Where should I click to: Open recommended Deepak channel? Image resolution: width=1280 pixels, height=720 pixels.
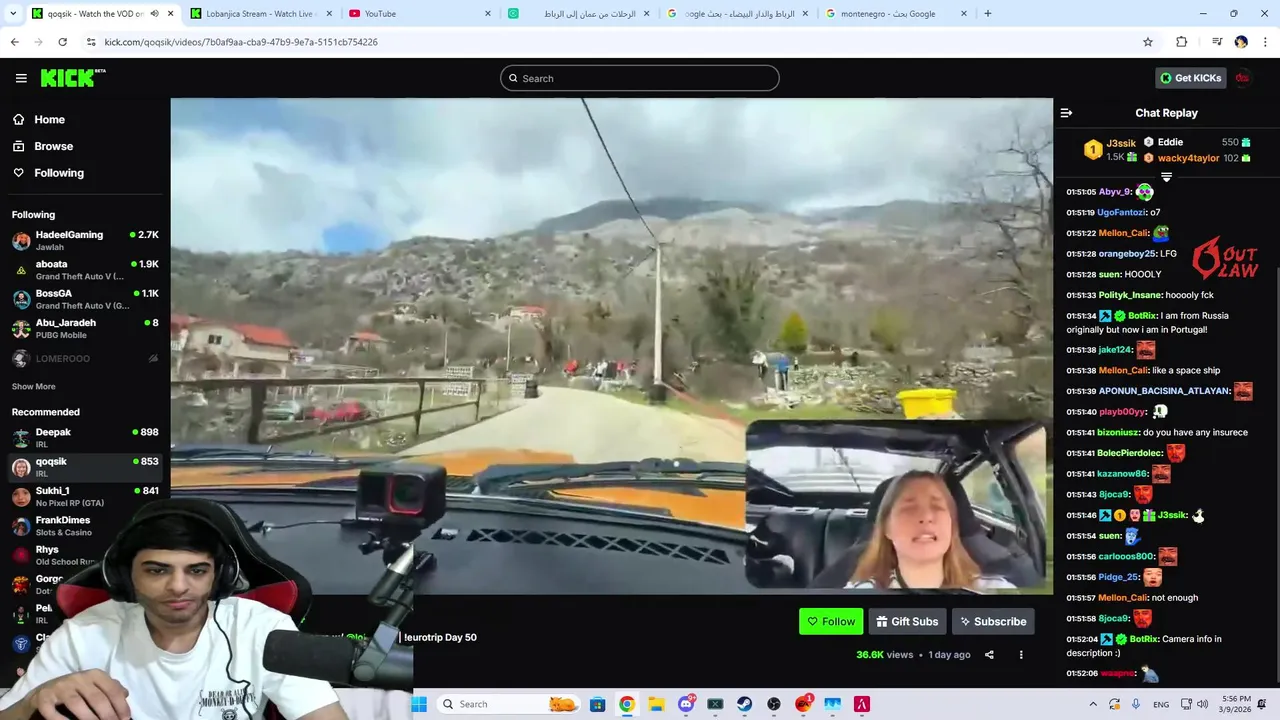[85, 437]
